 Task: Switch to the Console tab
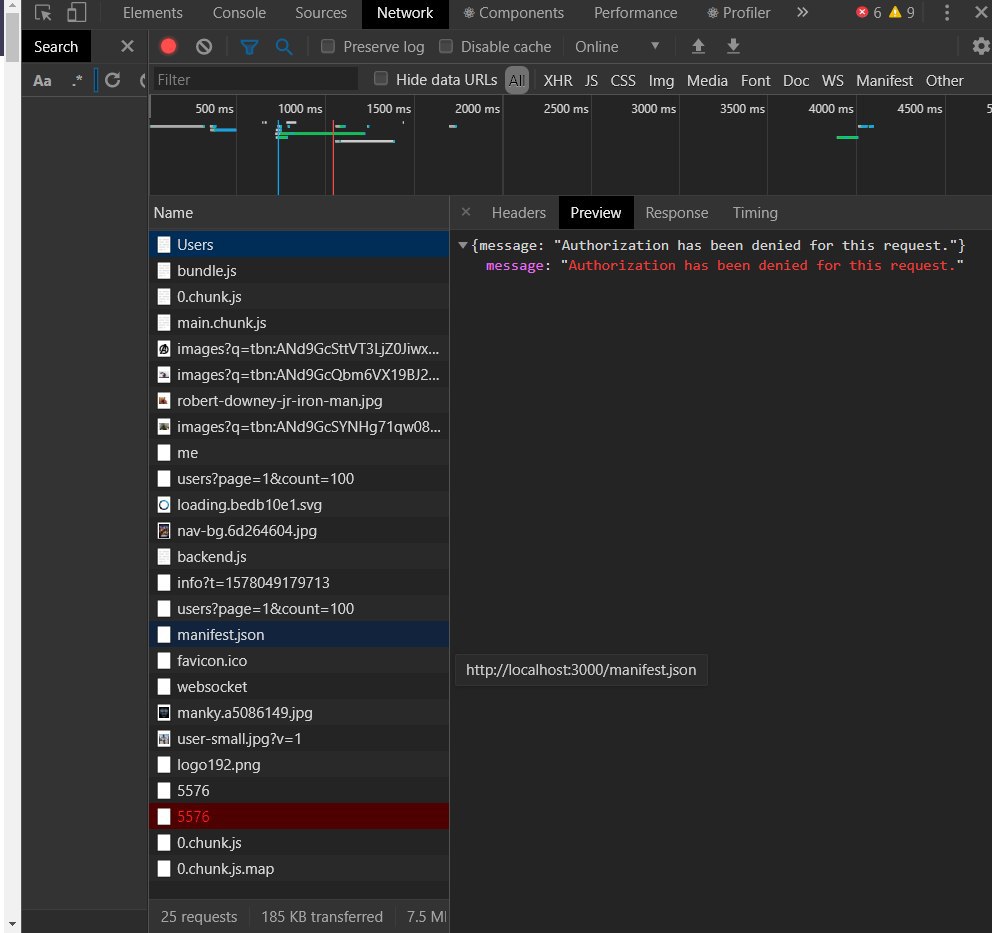pyautogui.click(x=239, y=13)
